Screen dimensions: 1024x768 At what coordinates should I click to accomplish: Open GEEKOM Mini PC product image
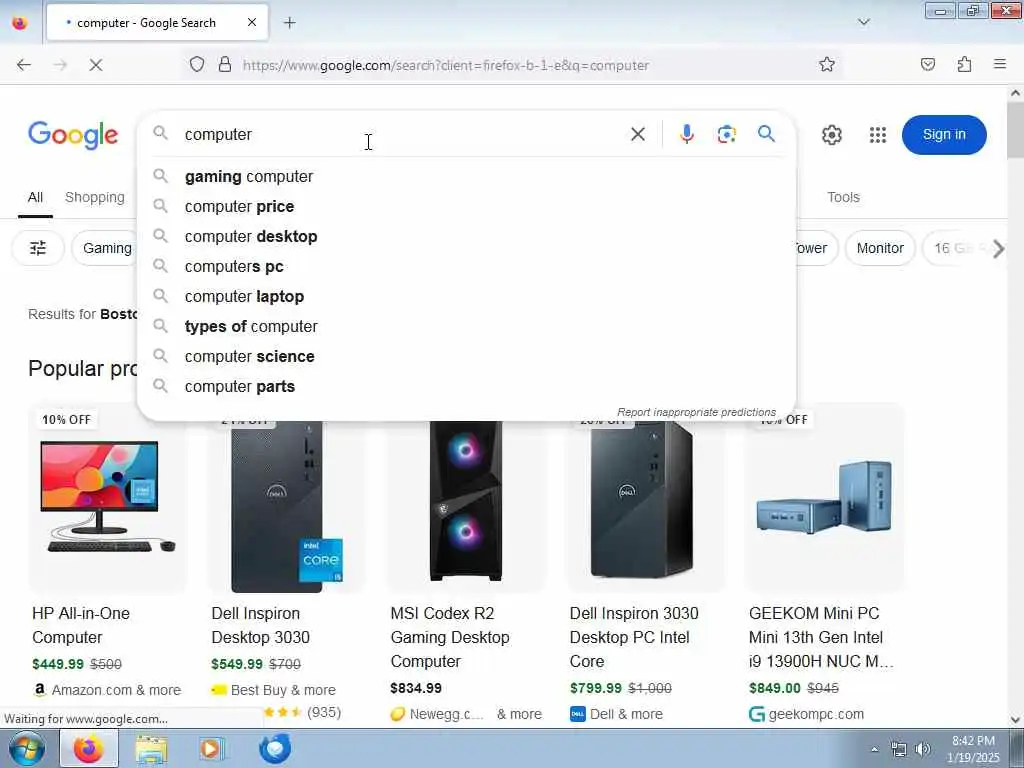point(824,499)
